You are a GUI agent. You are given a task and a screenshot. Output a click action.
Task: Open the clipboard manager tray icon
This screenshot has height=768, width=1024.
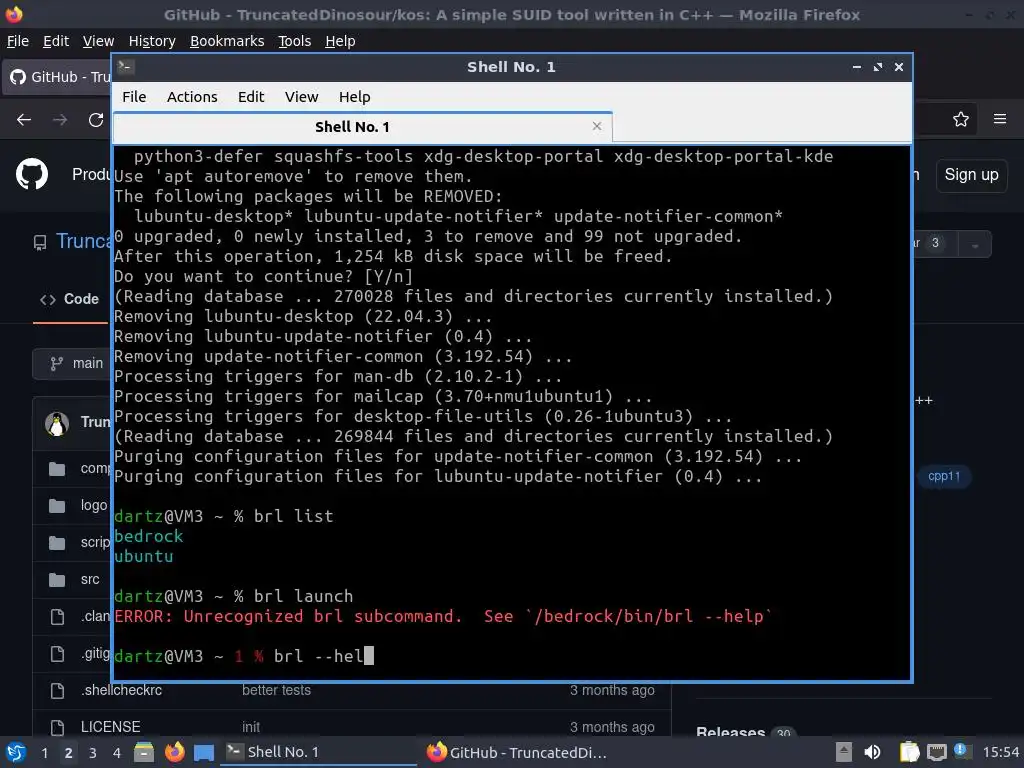909,752
